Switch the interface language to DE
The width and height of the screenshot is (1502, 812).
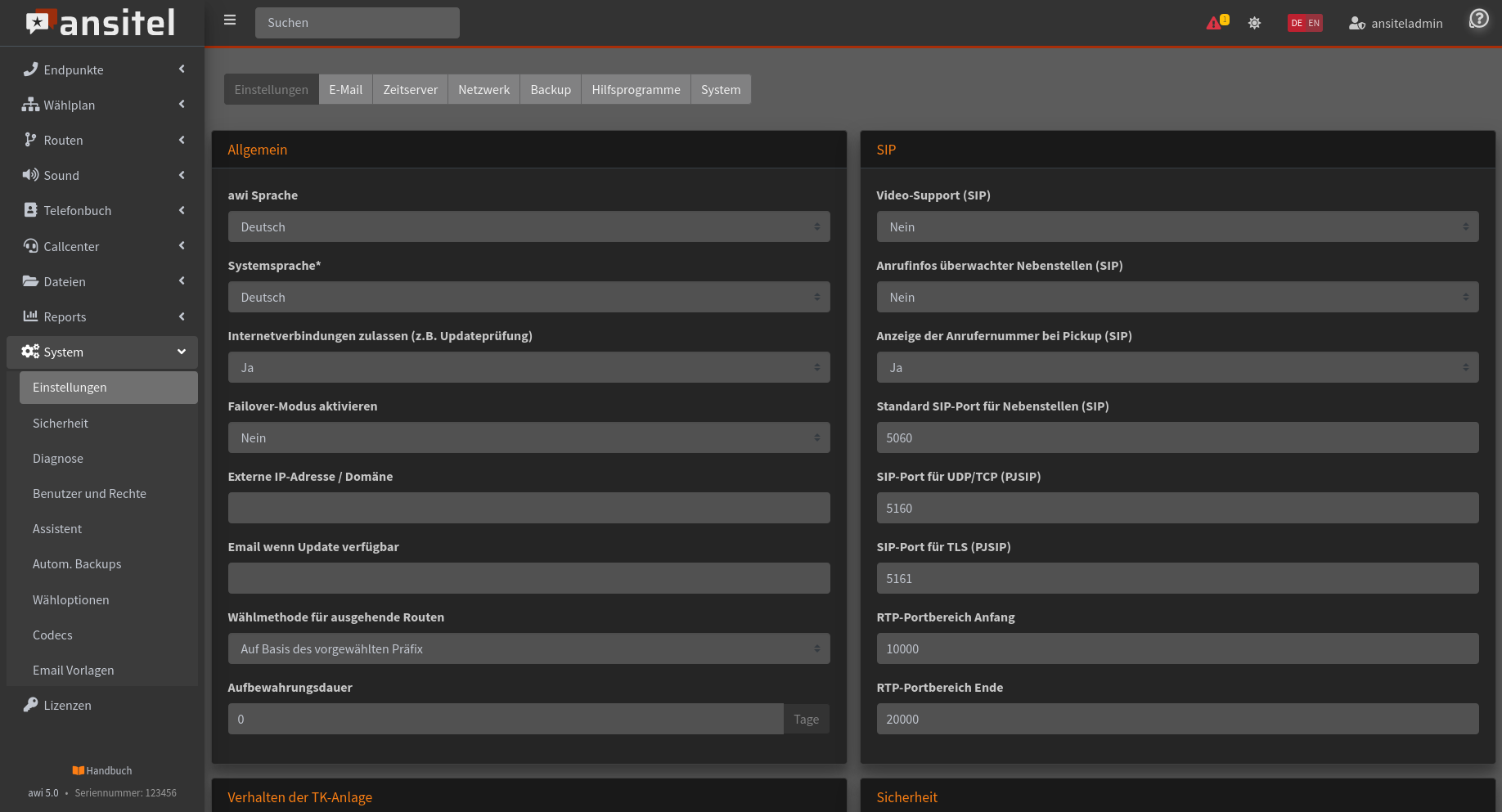[x=1297, y=23]
